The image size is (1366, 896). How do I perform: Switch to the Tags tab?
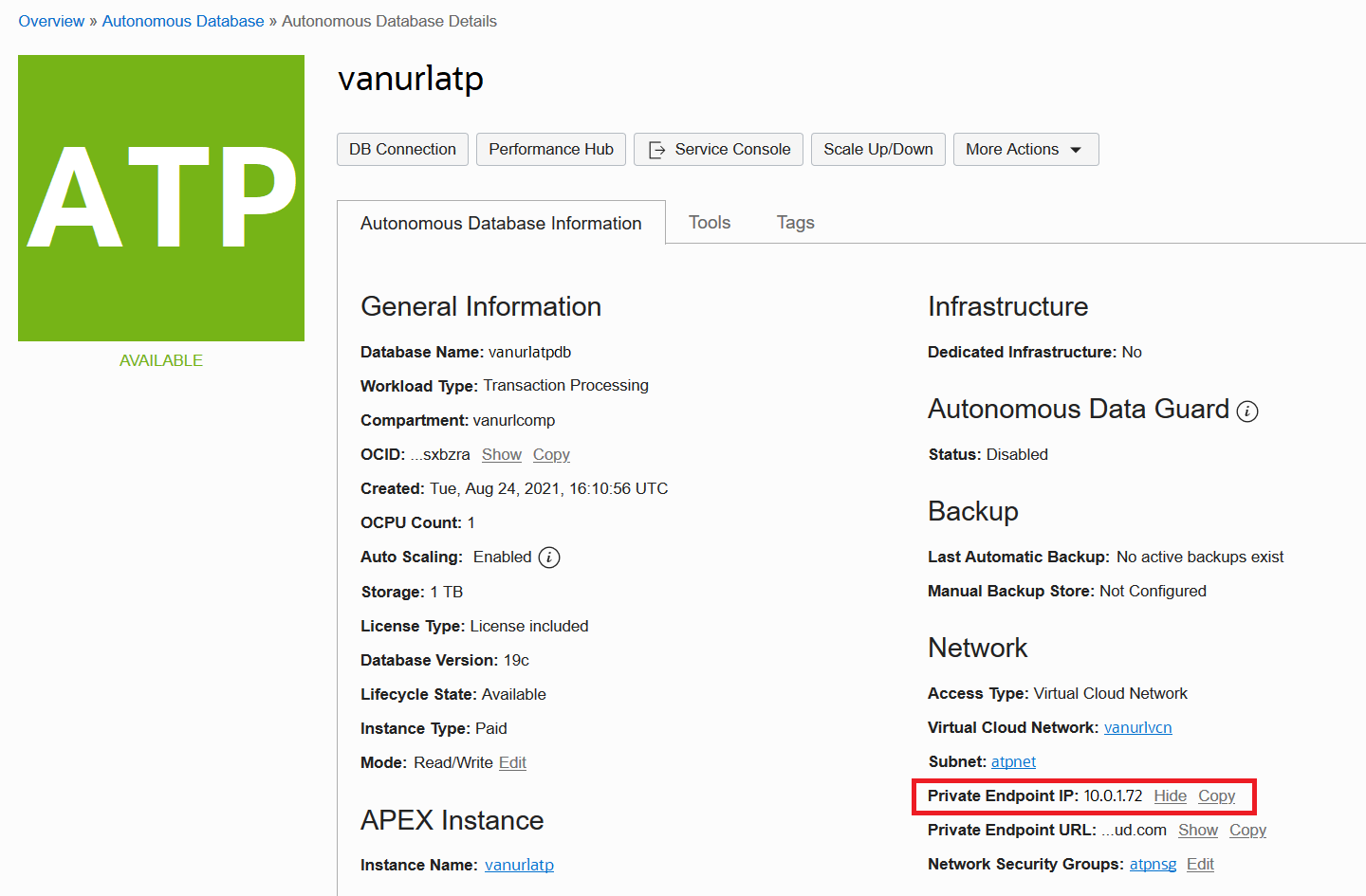(x=795, y=222)
